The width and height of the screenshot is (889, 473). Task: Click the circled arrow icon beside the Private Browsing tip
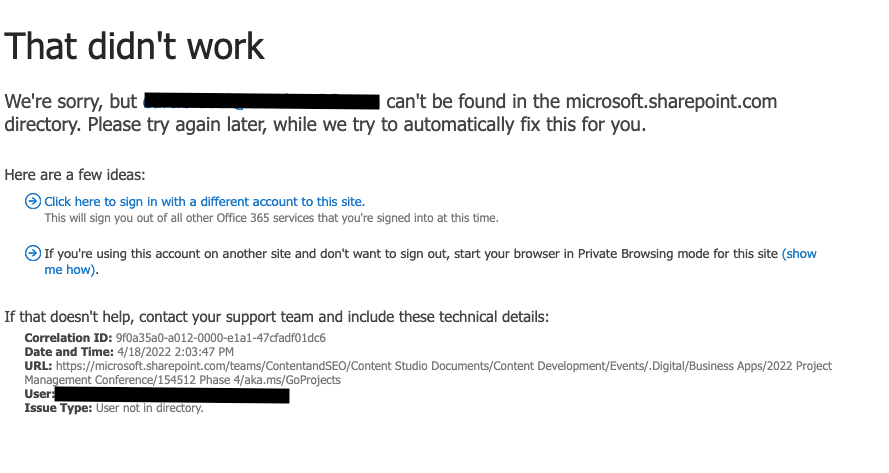click(33, 253)
